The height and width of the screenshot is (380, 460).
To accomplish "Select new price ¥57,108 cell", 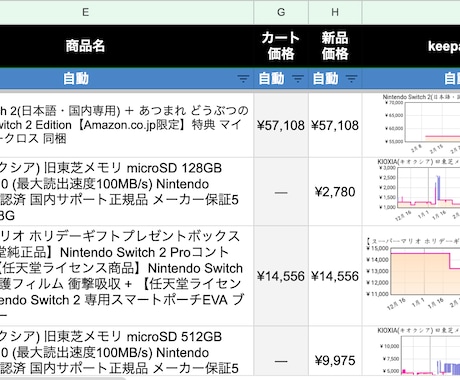I will coord(335,125).
